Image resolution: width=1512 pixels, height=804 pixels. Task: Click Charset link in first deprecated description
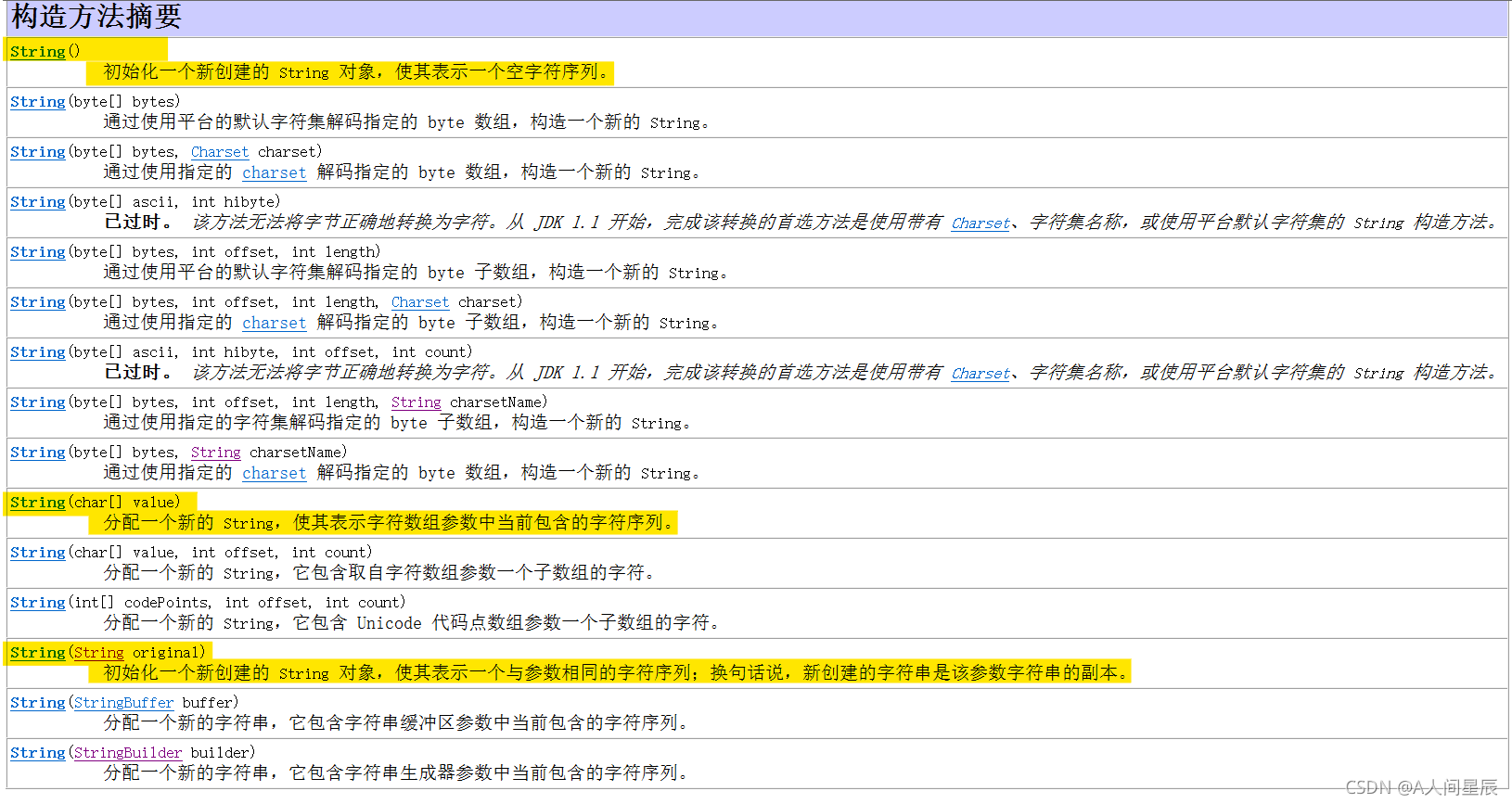pyautogui.click(x=980, y=223)
